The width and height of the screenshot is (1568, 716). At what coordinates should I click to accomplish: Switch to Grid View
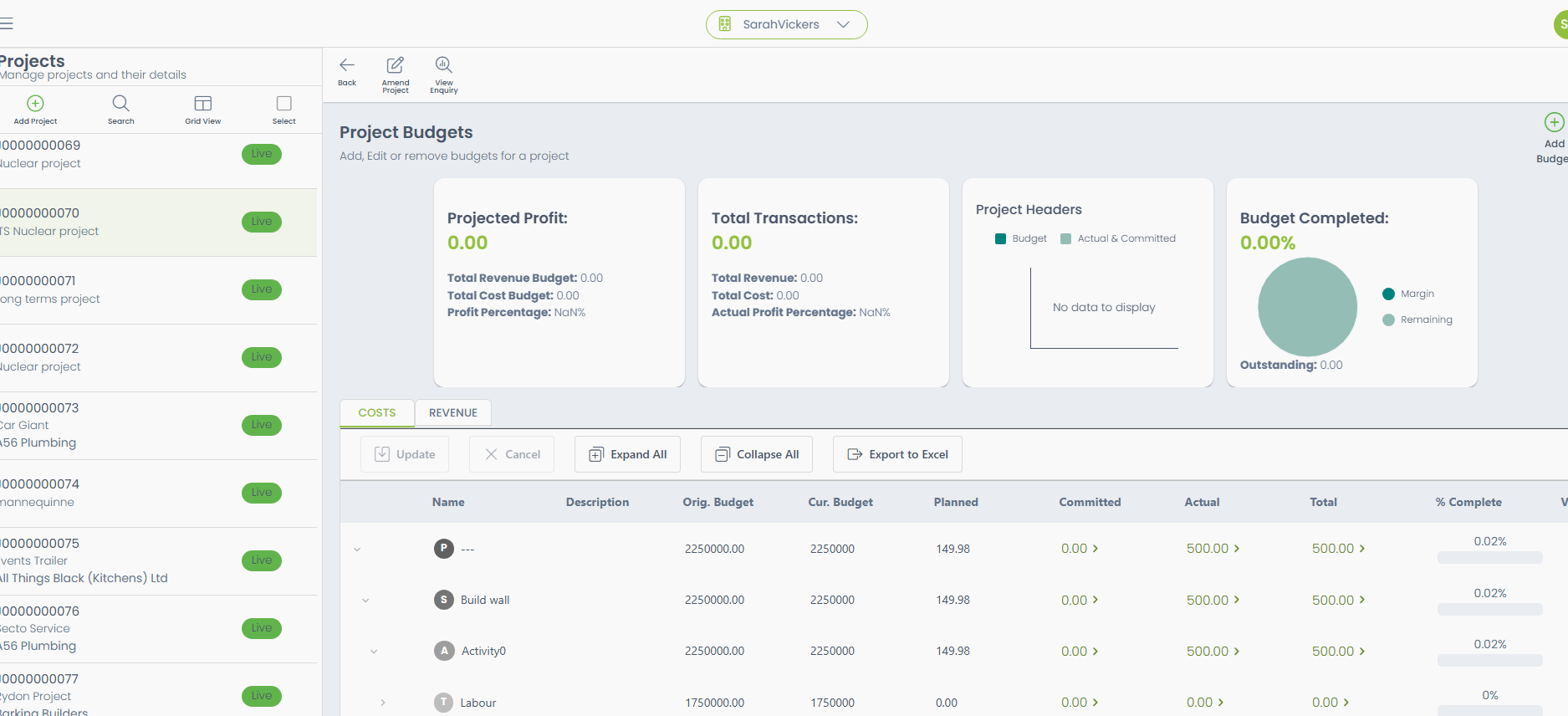(x=203, y=103)
